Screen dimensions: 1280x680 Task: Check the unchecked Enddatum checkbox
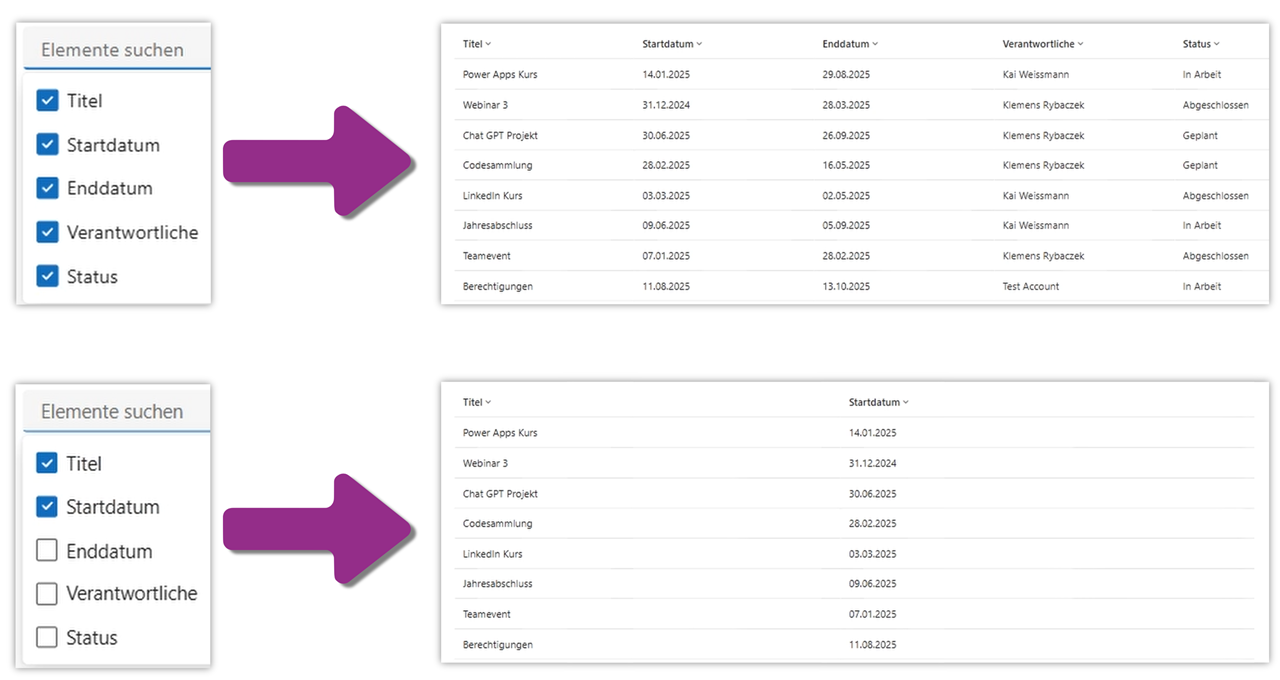coord(47,551)
